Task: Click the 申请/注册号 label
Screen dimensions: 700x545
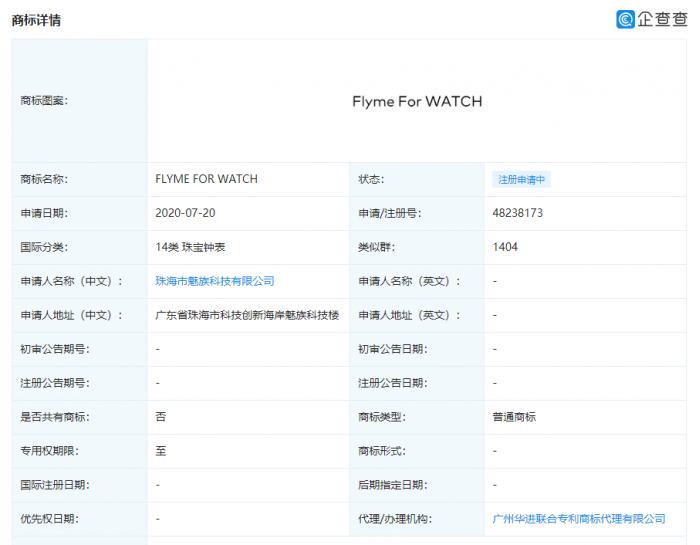Action: click(389, 213)
